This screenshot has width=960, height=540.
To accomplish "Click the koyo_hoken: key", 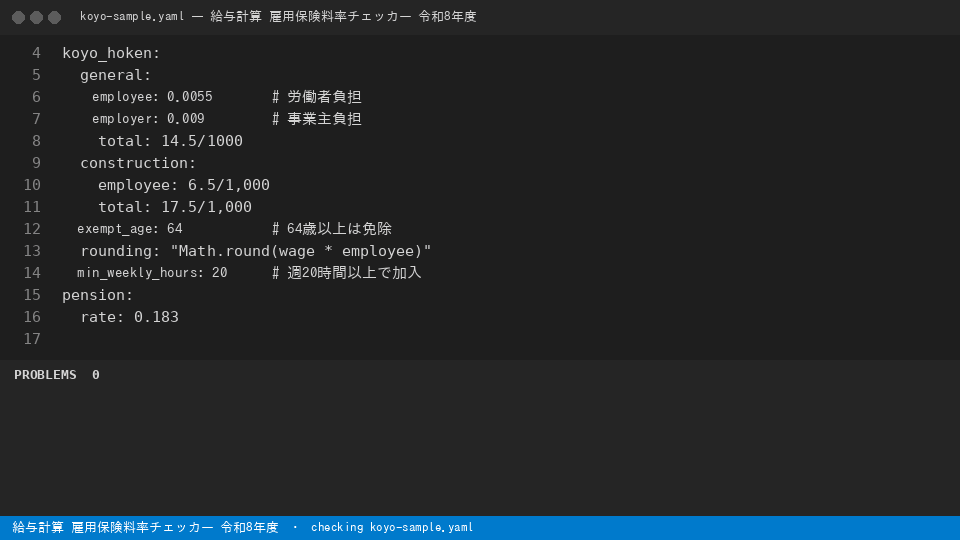I will 111,53.
